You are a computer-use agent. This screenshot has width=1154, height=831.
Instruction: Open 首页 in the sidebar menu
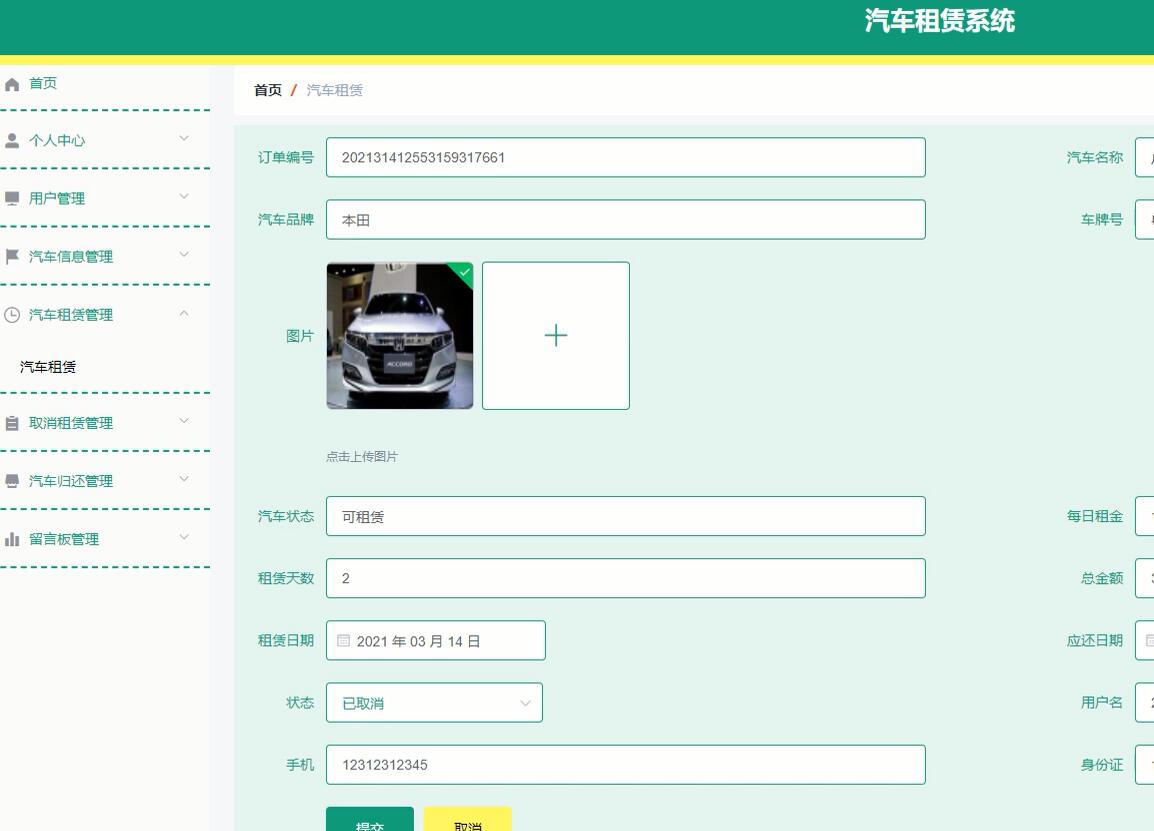(43, 83)
